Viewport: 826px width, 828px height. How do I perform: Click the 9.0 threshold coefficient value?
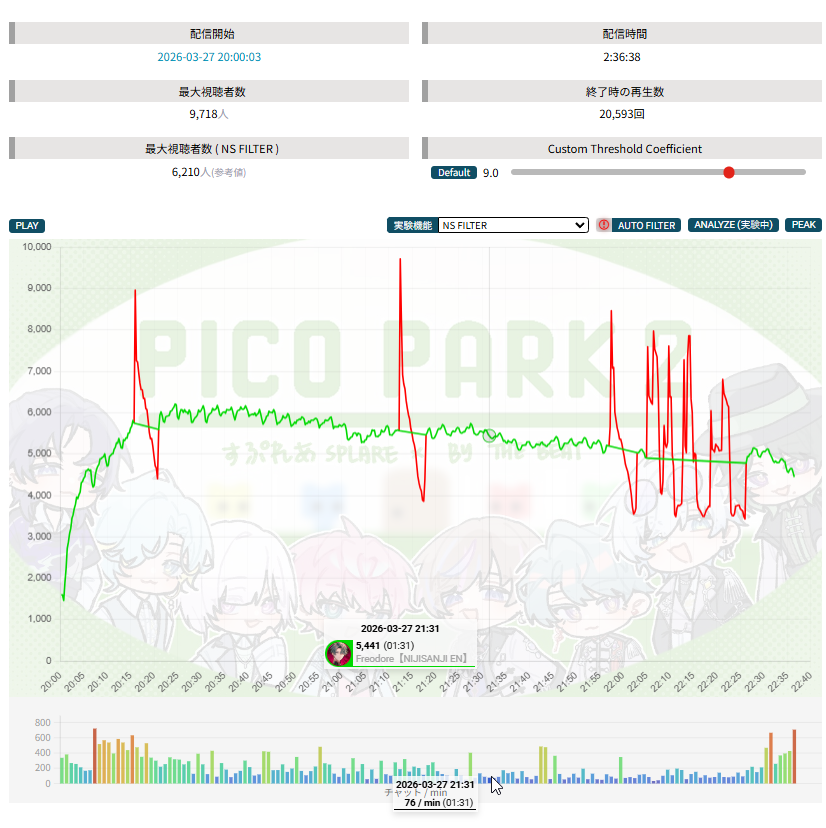point(491,173)
